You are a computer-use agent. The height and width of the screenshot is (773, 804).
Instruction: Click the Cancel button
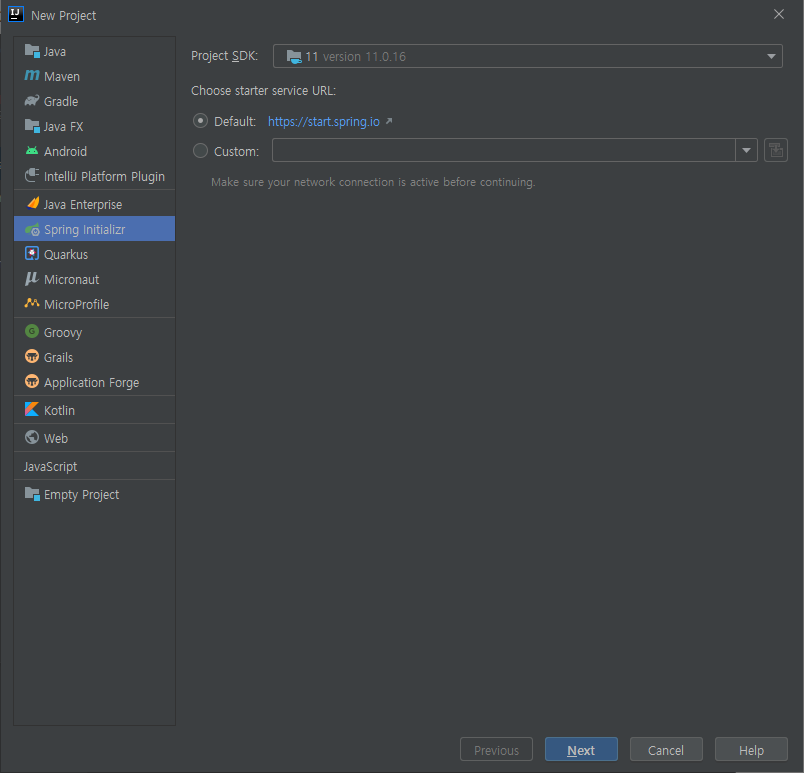tap(666, 749)
